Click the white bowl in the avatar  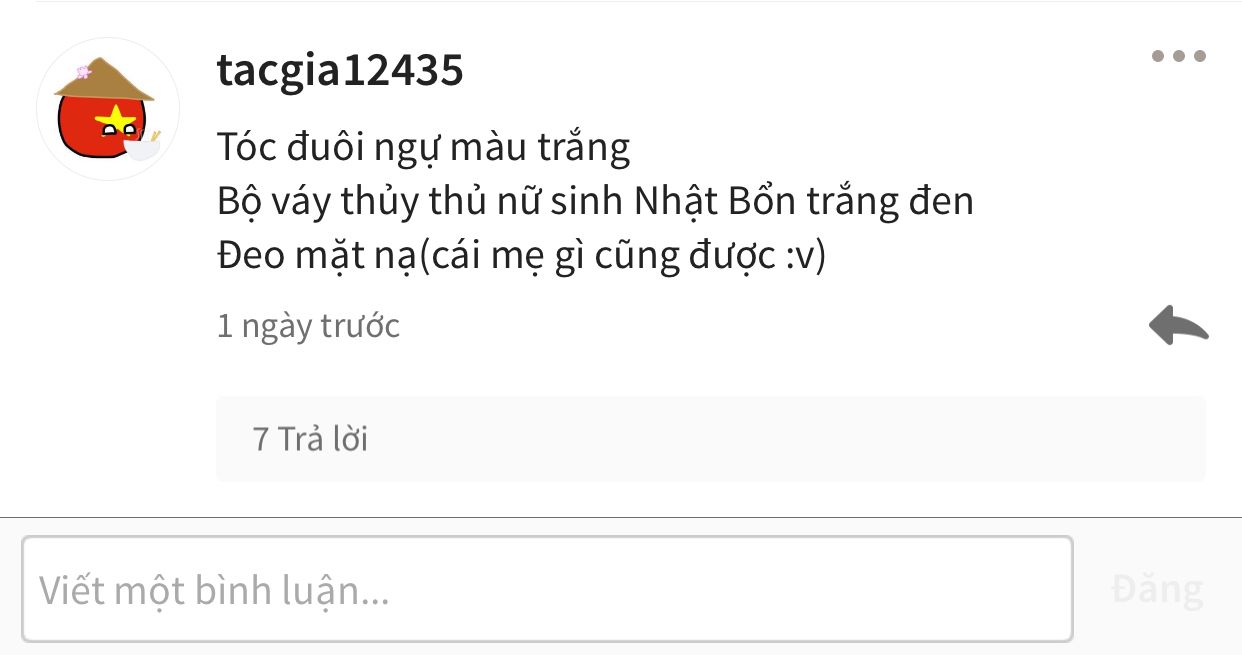pyautogui.click(x=141, y=149)
